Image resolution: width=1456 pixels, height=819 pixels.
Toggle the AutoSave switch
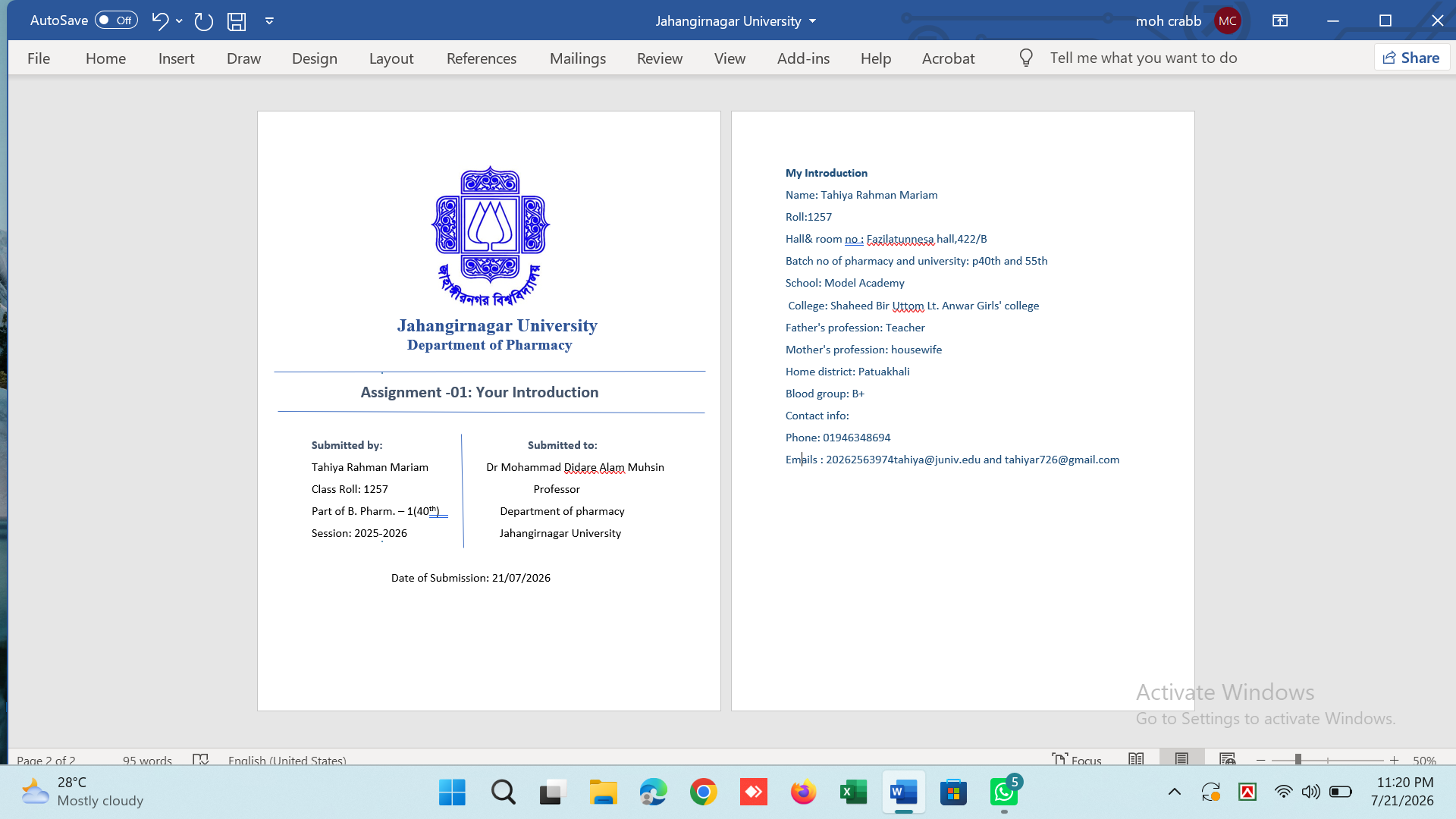pyautogui.click(x=116, y=20)
